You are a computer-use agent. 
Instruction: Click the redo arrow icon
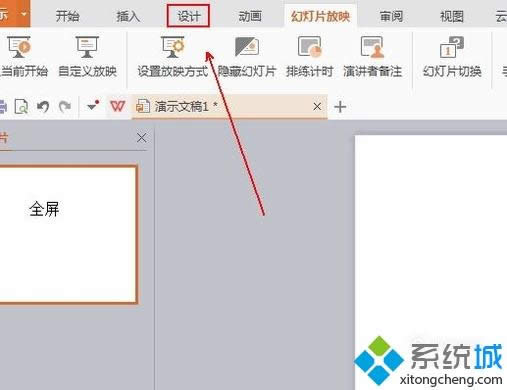pos(65,107)
